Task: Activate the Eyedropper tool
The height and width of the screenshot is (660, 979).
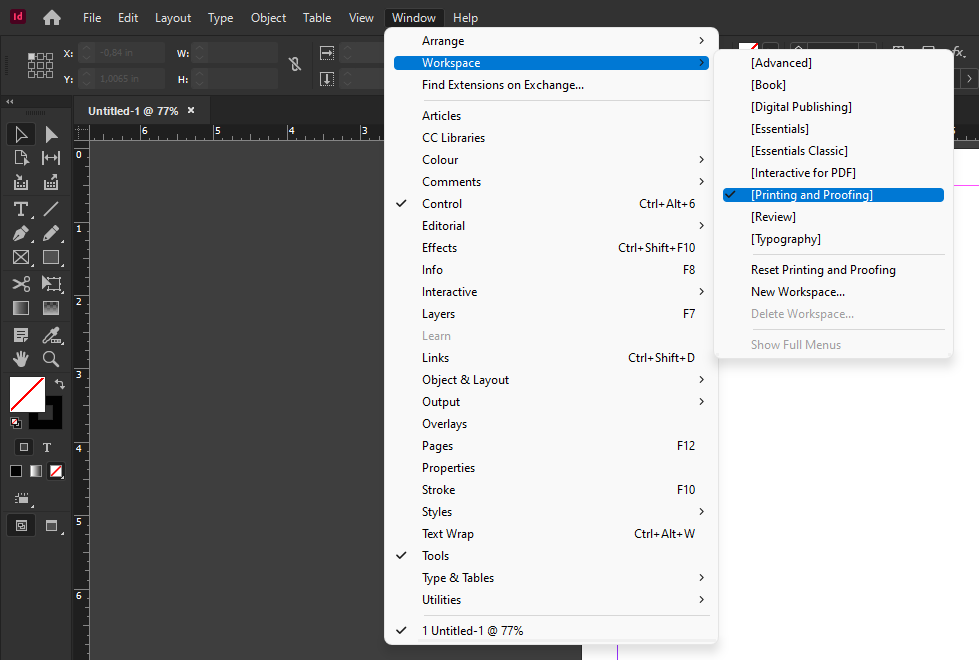Action: [x=51, y=335]
